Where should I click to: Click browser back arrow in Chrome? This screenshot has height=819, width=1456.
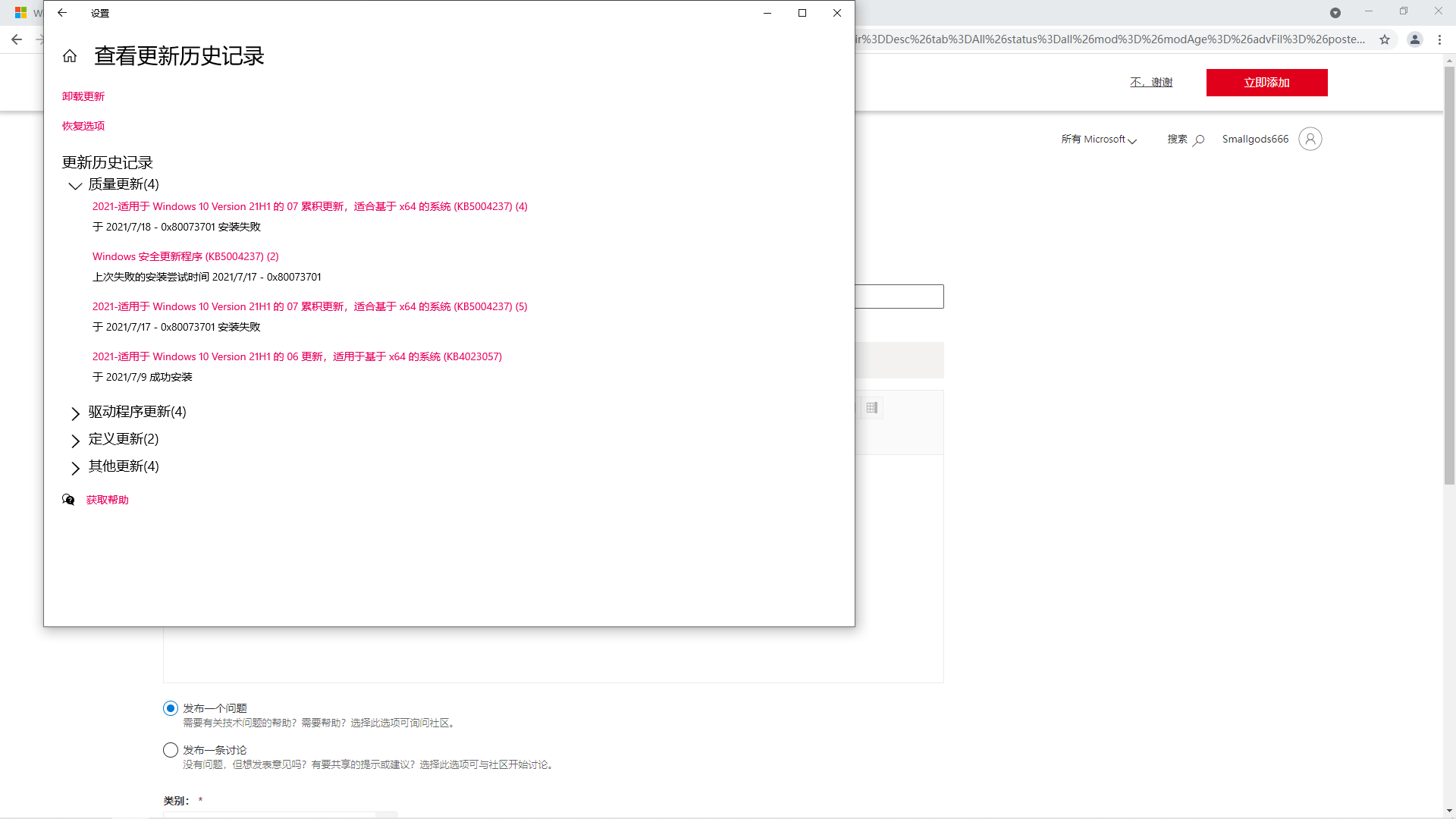(17, 39)
